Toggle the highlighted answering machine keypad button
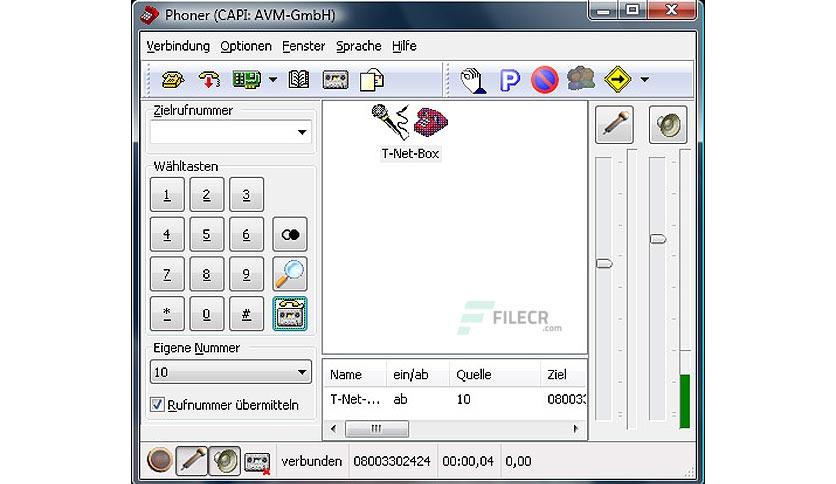836x484 pixels. point(290,314)
